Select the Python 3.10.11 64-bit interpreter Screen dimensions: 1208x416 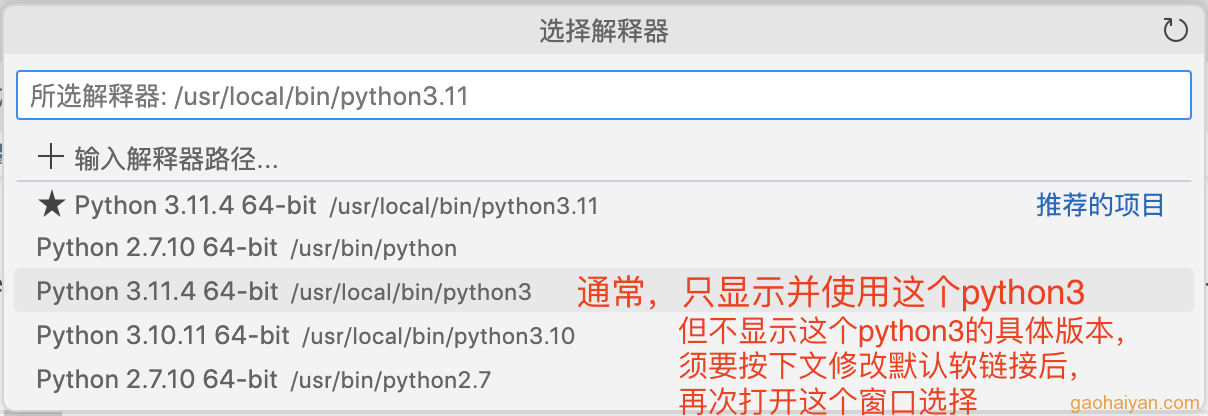604,335
